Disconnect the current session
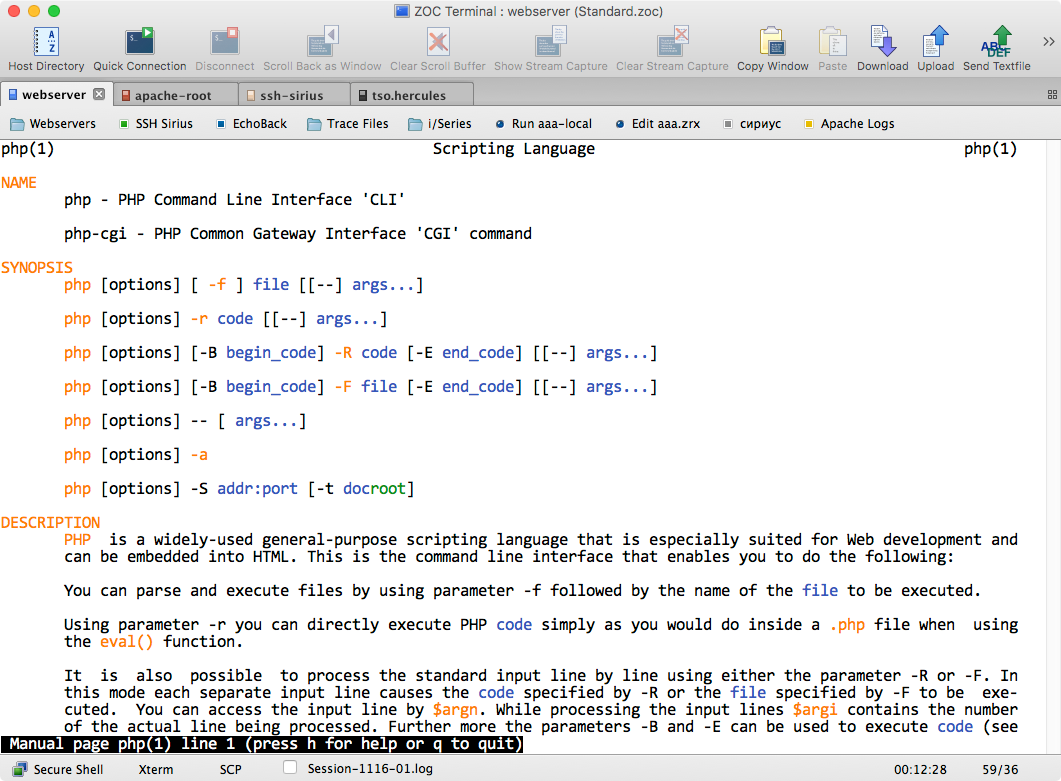Viewport: 1061px width, 781px height. click(224, 45)
